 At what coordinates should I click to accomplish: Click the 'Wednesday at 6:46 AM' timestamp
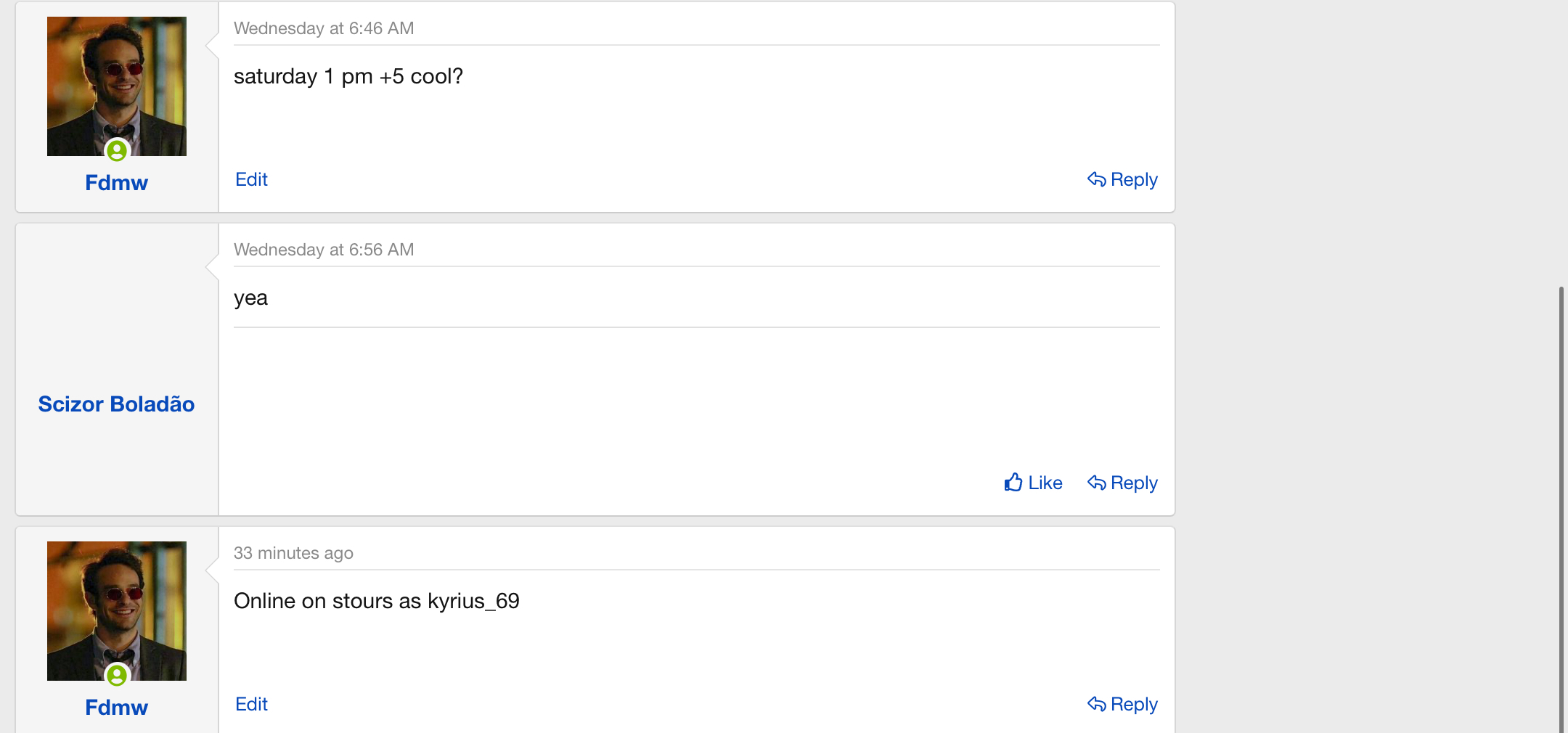coord(324,28)
